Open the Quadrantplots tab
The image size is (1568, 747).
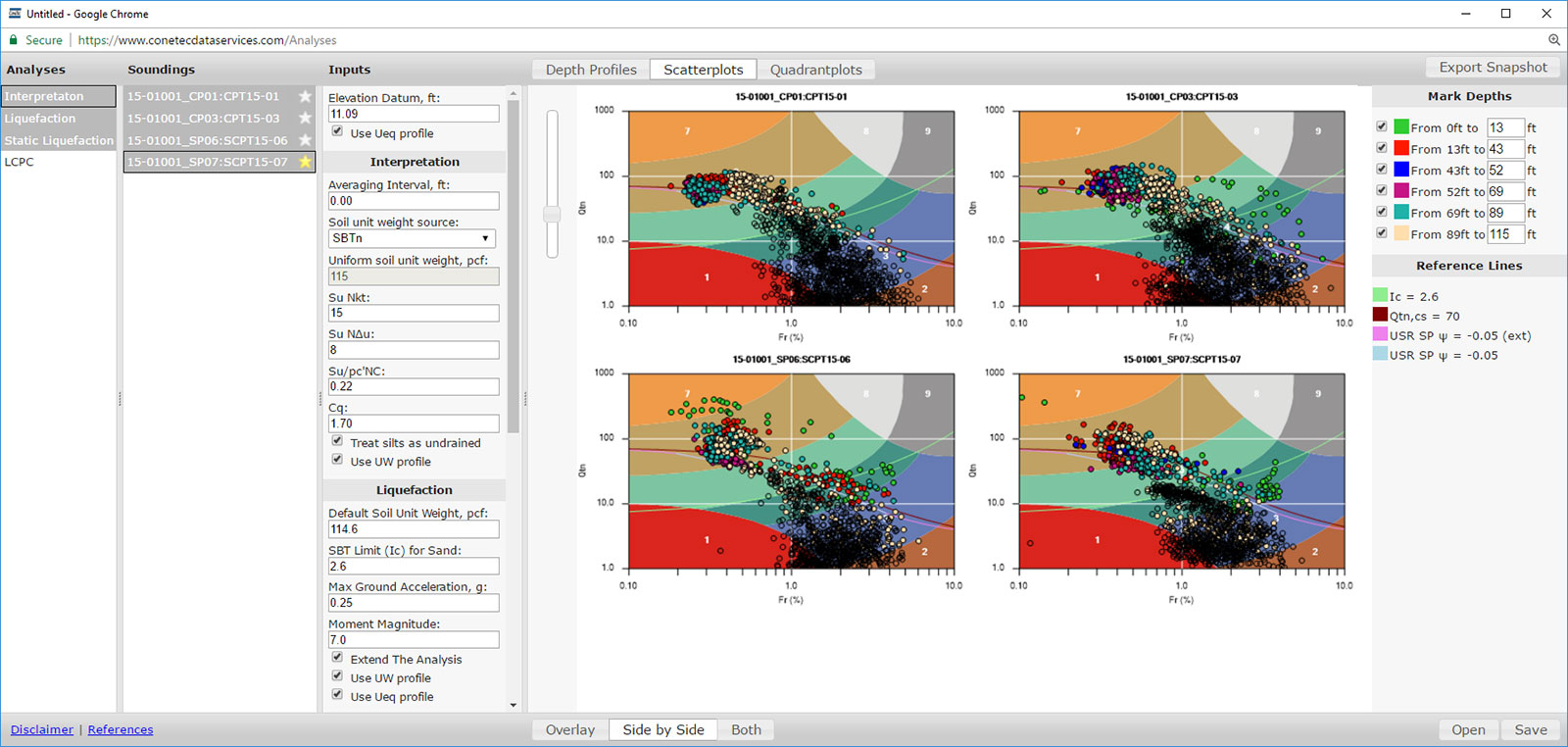tap(815, 70)
